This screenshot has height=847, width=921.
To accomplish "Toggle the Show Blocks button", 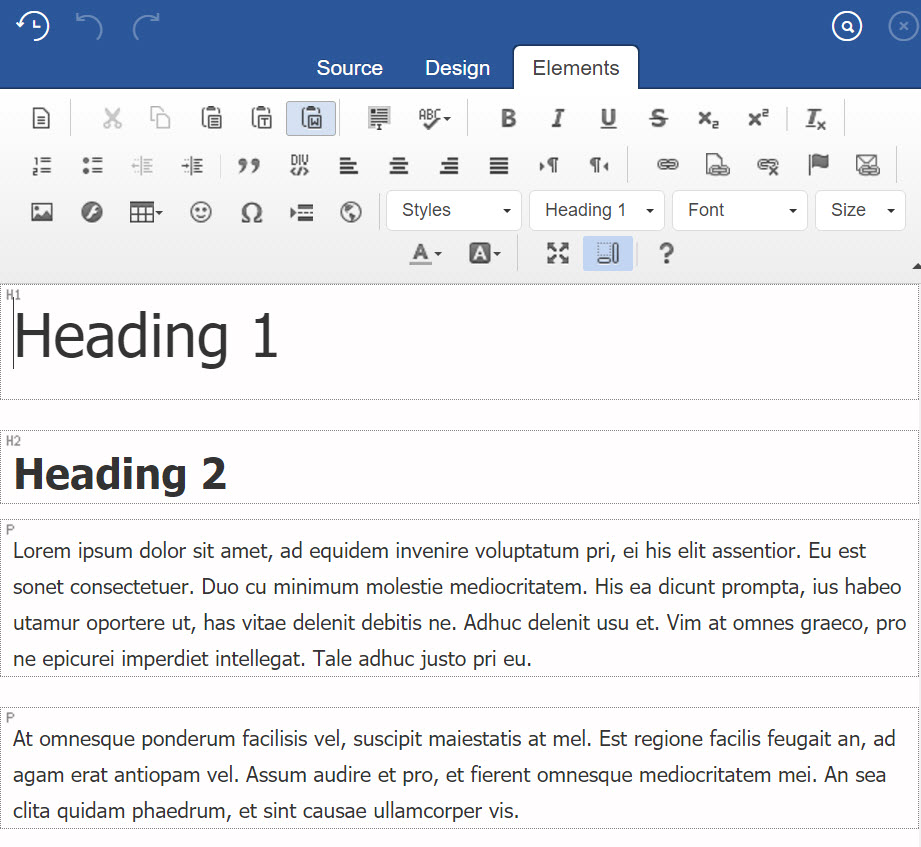I will click(x=608, y=254).
